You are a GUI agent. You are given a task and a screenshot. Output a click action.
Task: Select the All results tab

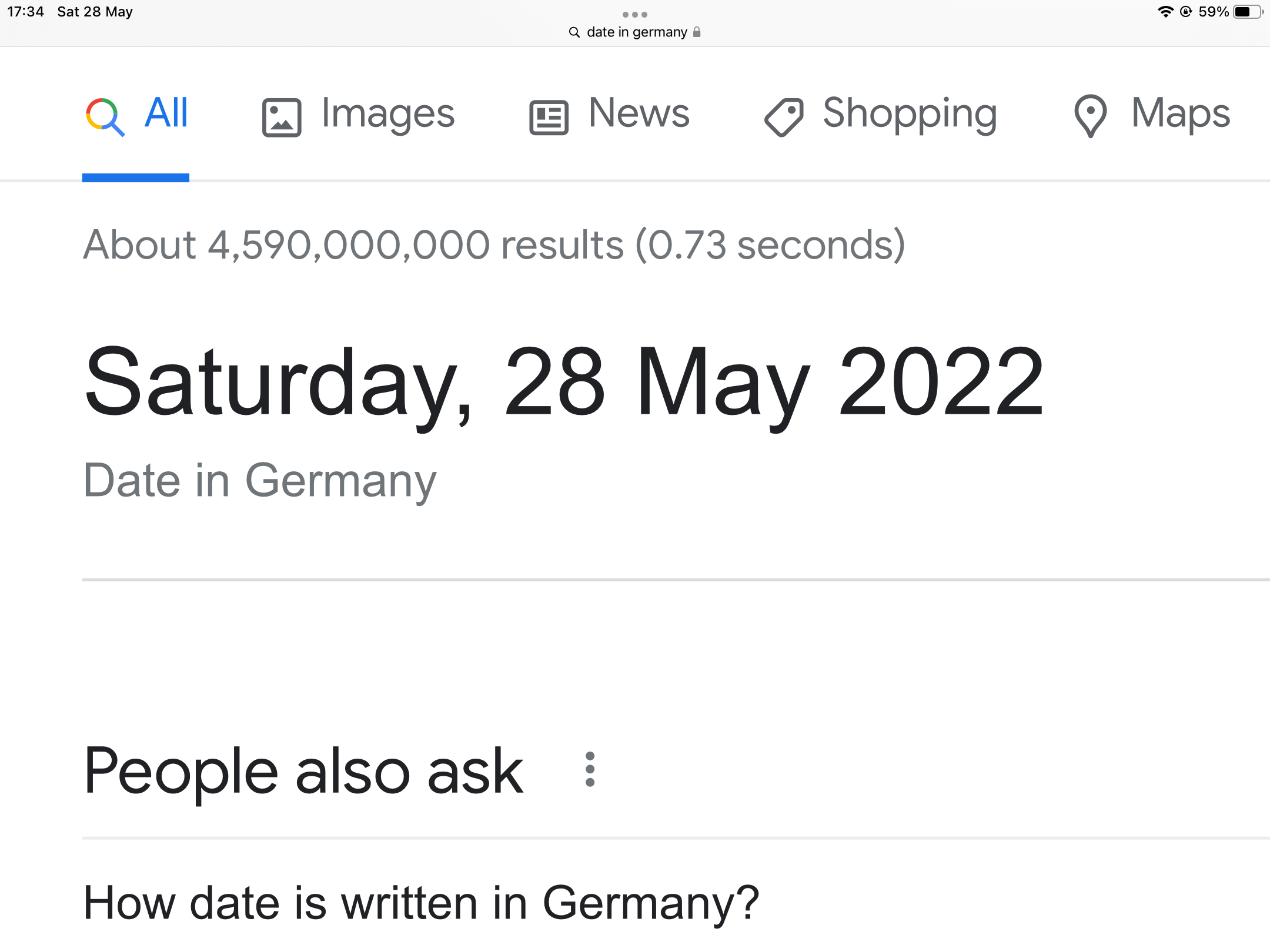coord(136,115)
